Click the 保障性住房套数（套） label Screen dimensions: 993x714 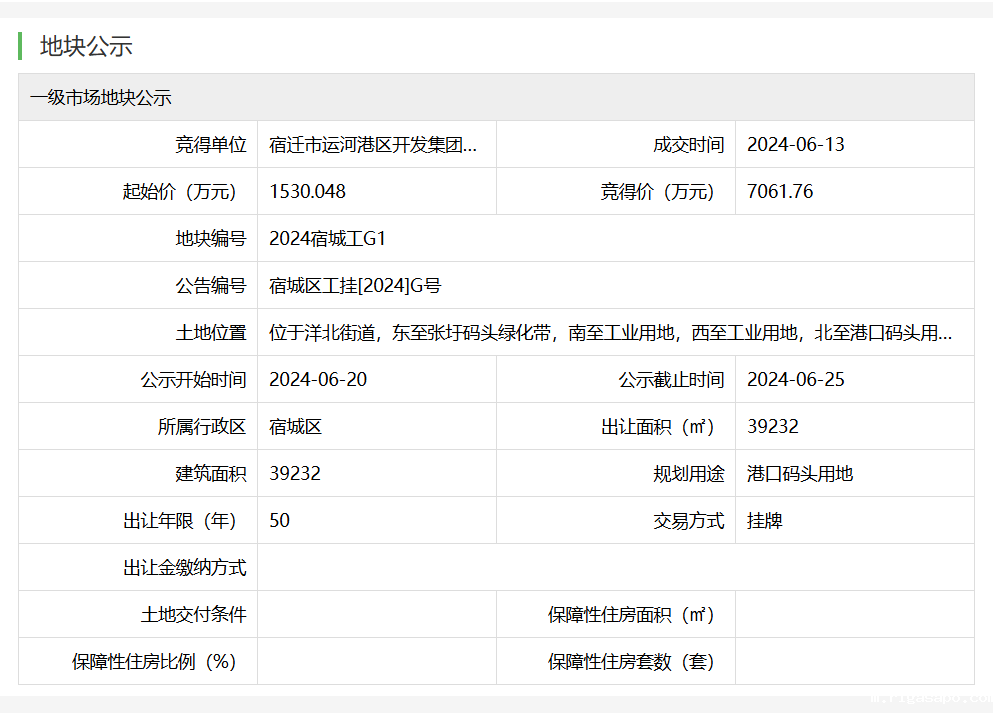point(631,662)
